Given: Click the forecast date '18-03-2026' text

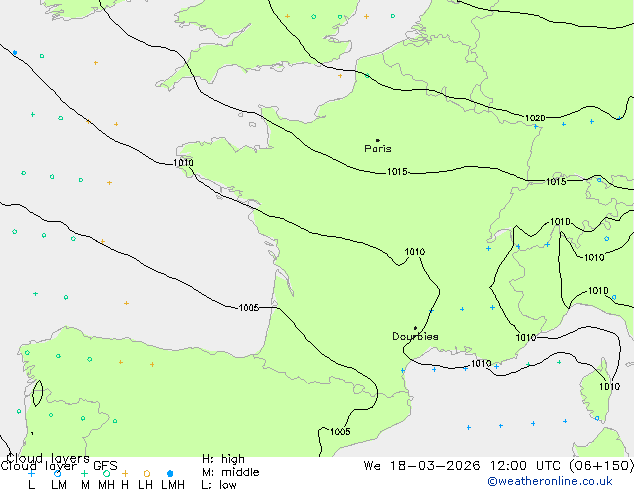Looking at the screenshot, I should tap(435, 466).
